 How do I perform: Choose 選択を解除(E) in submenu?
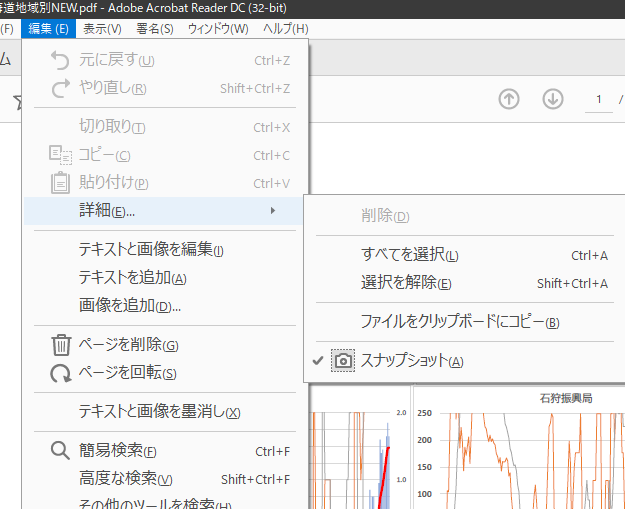point(465,283)
